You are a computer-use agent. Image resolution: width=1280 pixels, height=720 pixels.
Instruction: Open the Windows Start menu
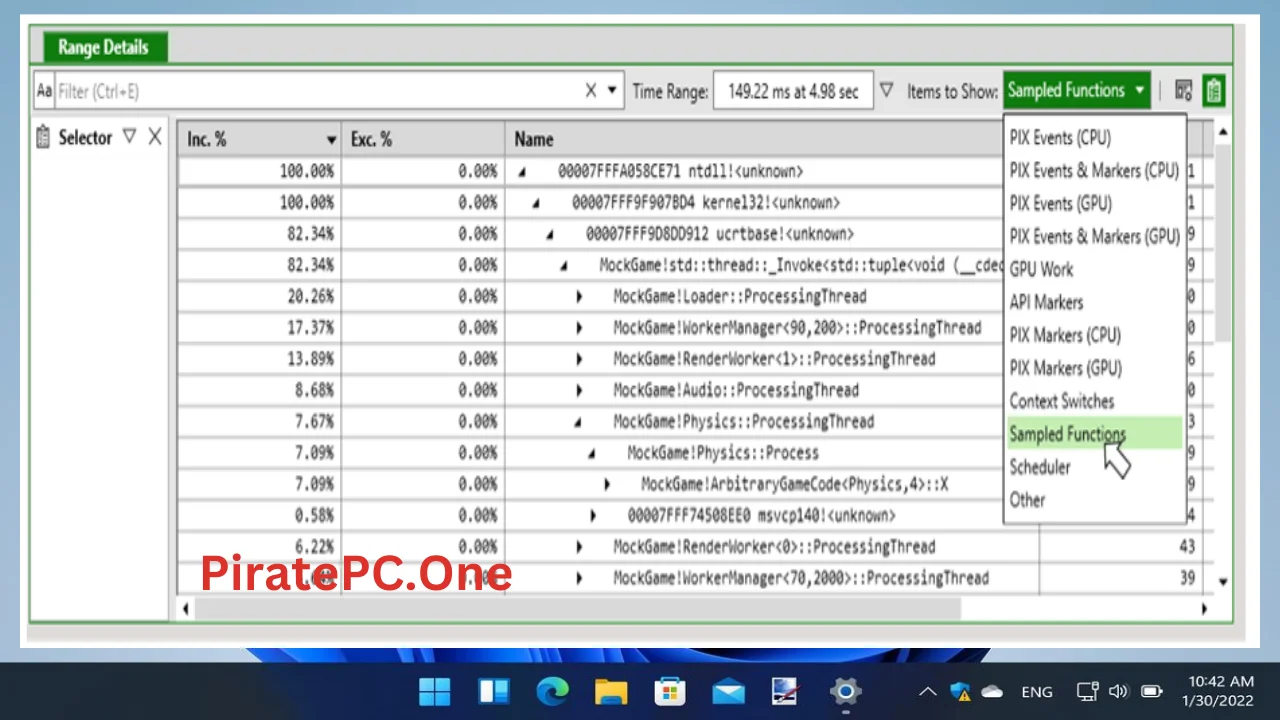tap(435, 691)
